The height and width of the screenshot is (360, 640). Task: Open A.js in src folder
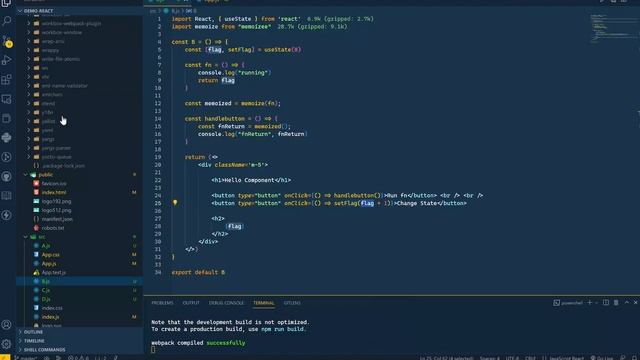80,246
